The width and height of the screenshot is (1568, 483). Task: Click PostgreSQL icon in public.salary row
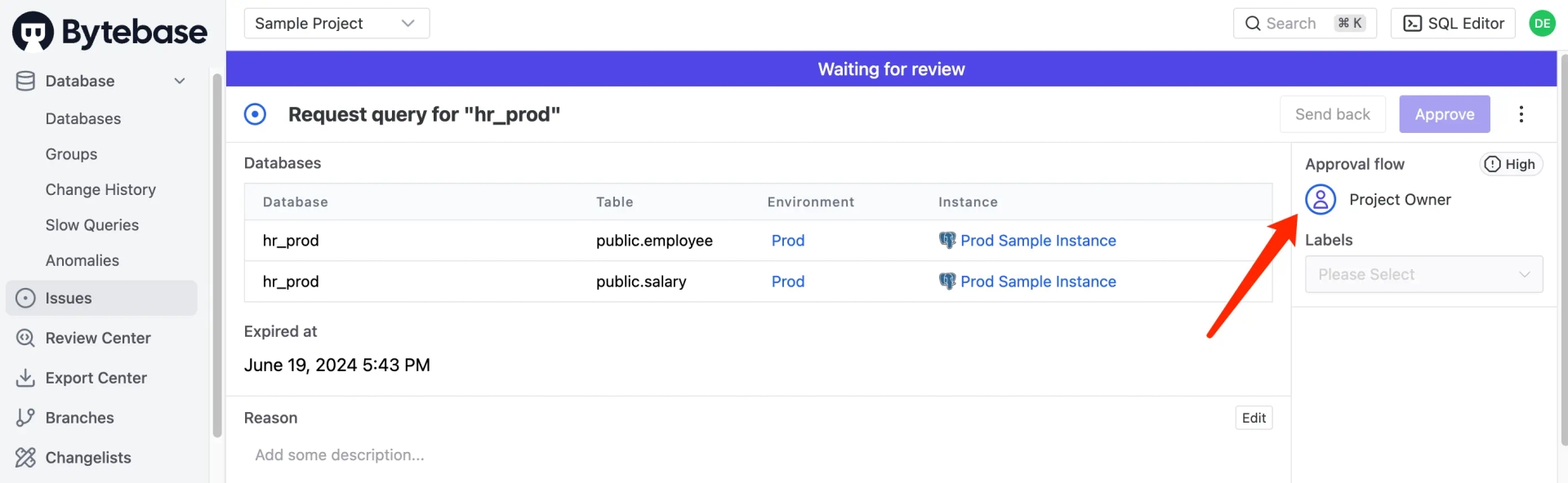[x=947, y=281]
